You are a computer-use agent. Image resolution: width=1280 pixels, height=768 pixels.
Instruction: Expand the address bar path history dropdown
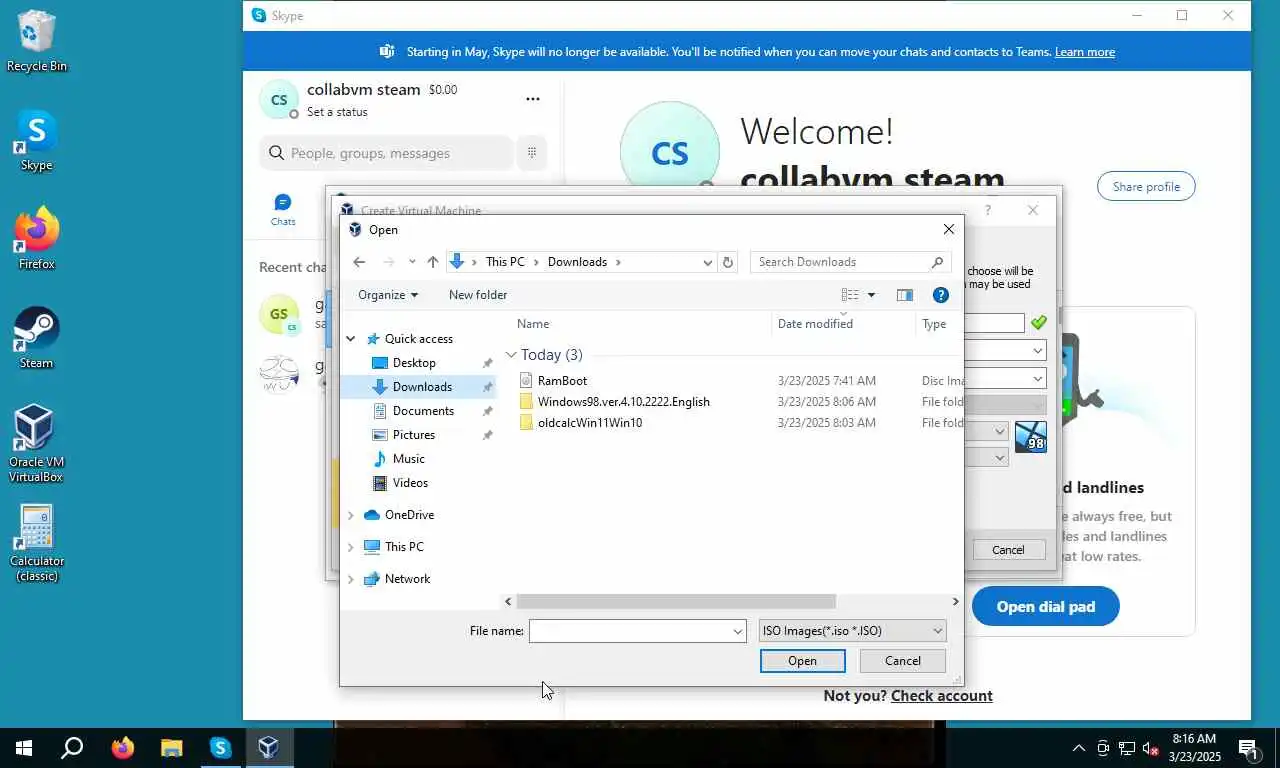coord(708,262)
